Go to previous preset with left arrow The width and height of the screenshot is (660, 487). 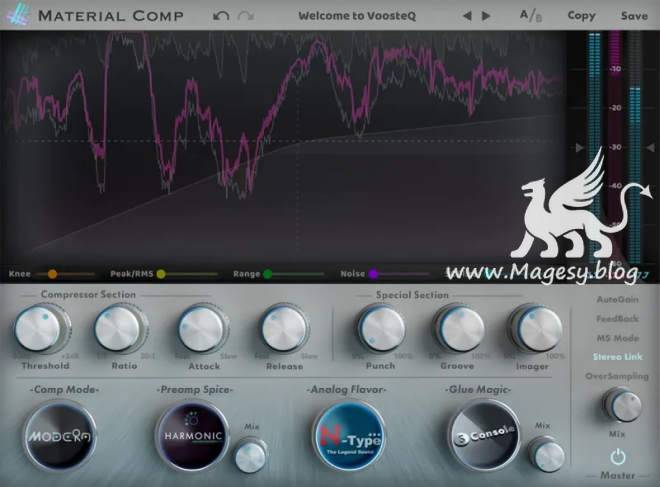[x=467, y=16]
